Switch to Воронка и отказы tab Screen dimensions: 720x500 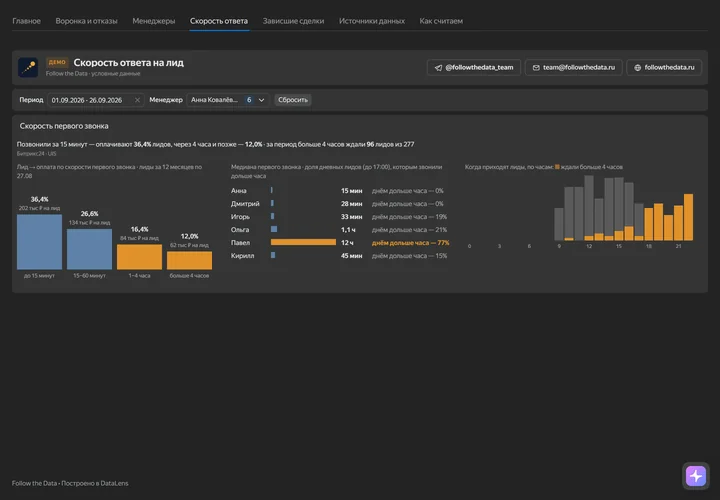point(86,21)
